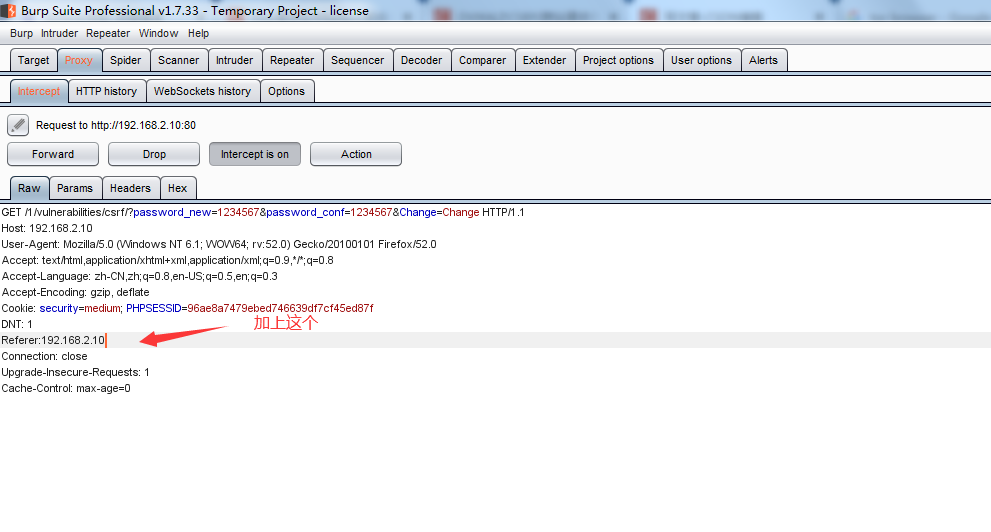Click the User-Agent header line
The image size is (991, 532).
tap(219, 244)
